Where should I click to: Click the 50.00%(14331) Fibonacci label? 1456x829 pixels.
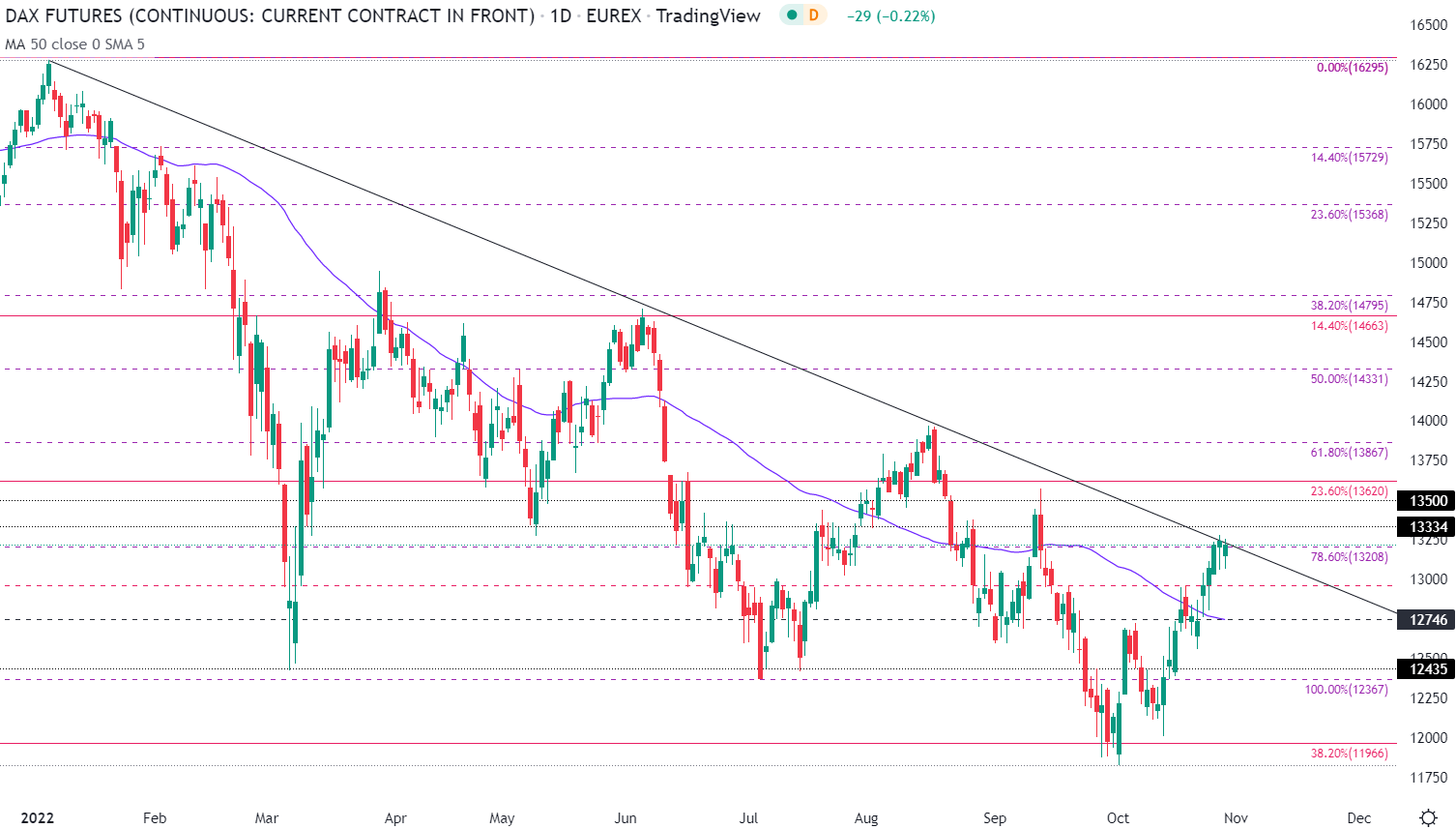tap(1350, 378)
